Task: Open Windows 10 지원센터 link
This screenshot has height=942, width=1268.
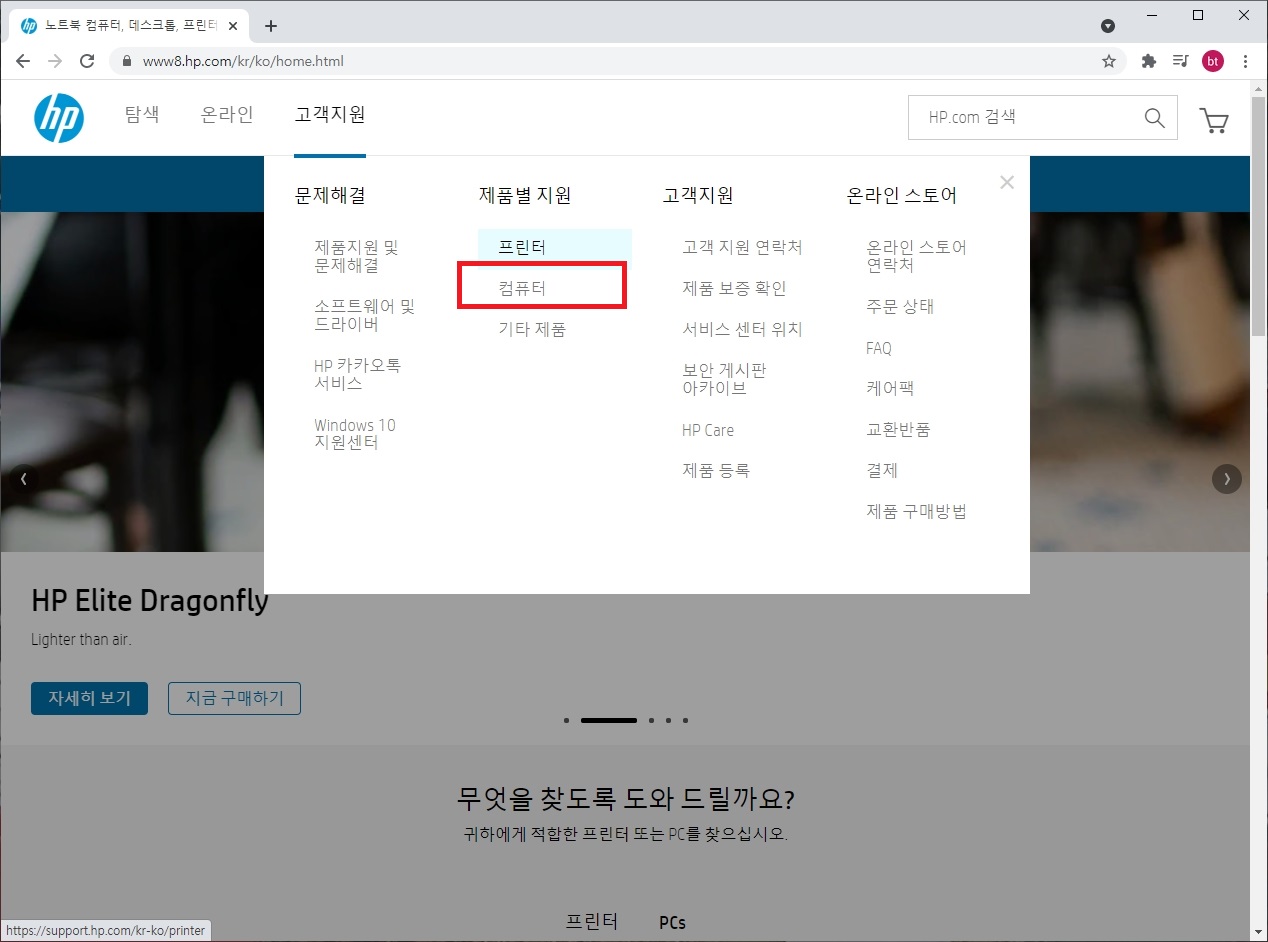Action: pyautogui.click(x=355, y=433)
